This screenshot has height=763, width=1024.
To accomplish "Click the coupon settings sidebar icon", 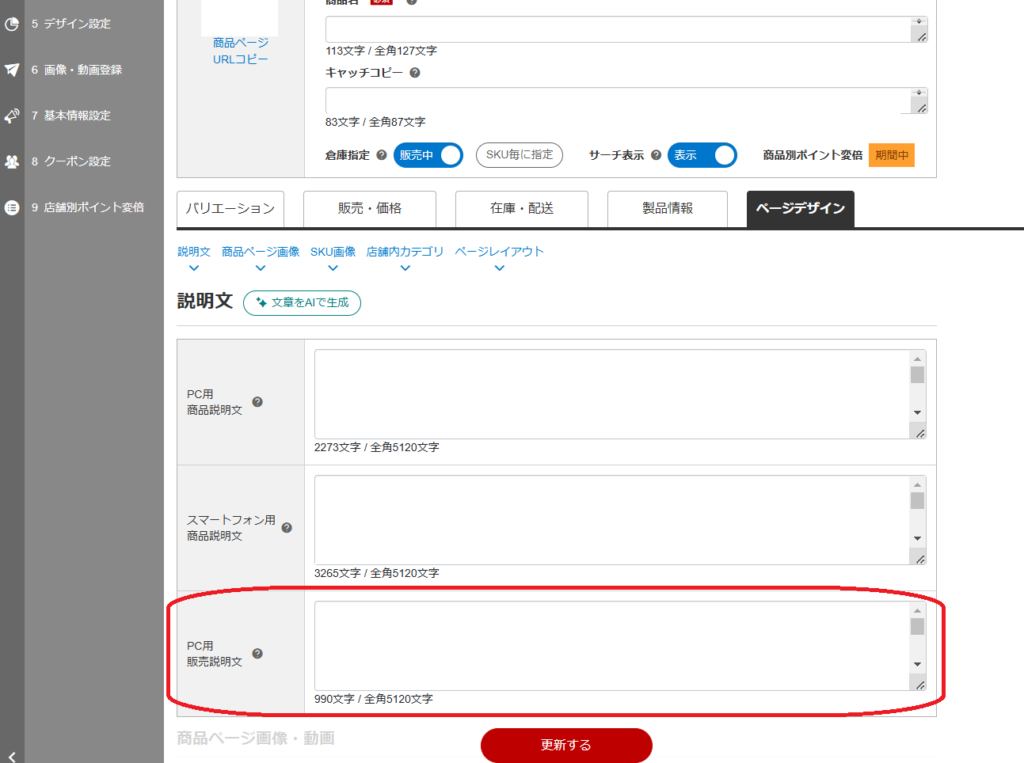I will (12, 161).
